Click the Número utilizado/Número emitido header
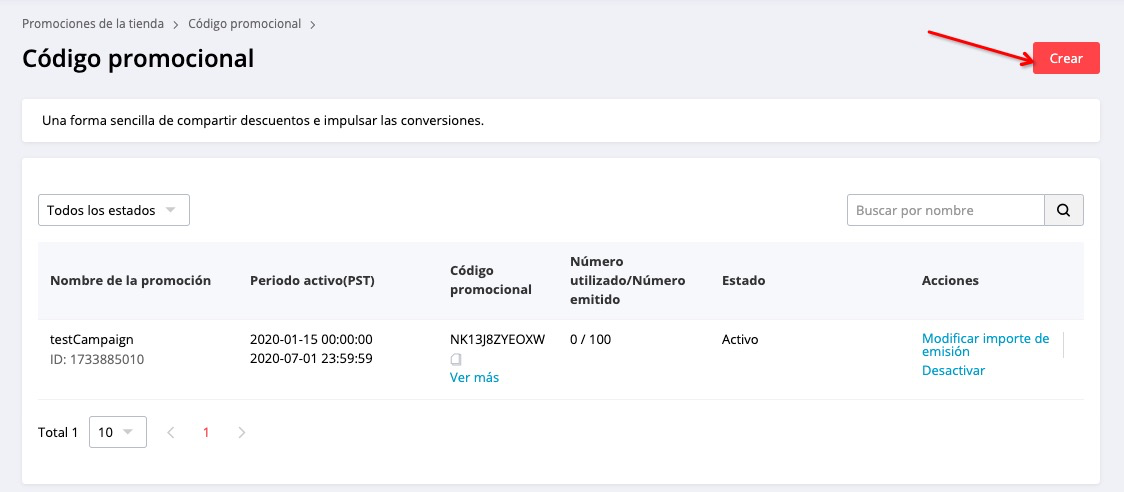Image resolution: width=1124 pixels, height=492 pixels. [x=627, y=280]
